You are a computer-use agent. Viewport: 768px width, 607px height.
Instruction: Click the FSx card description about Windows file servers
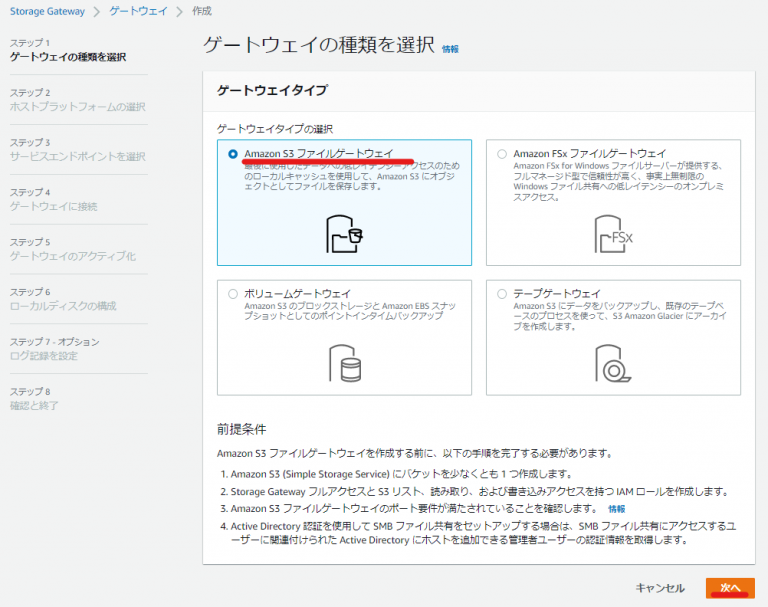[618, 181]
